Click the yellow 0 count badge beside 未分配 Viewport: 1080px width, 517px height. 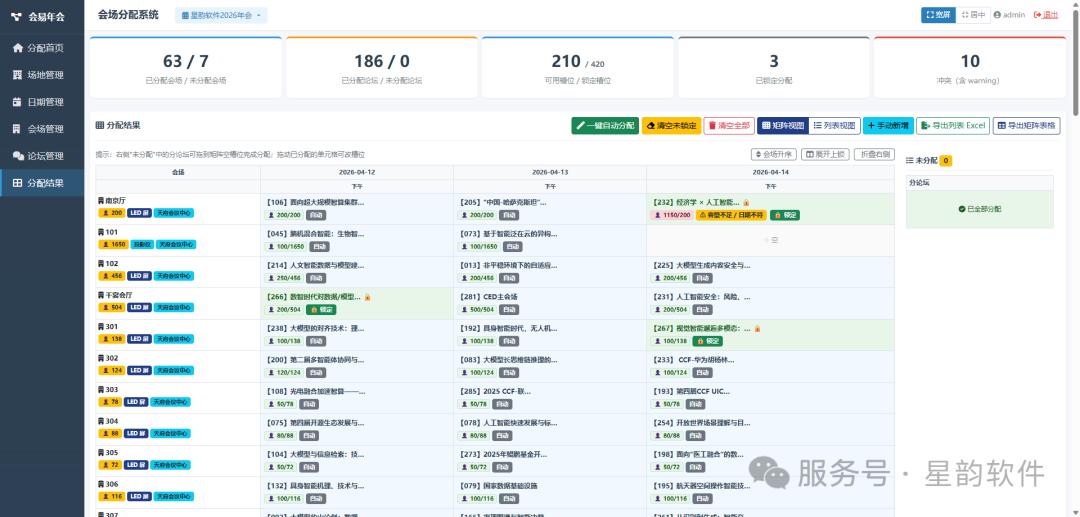[x=946, y=160]
